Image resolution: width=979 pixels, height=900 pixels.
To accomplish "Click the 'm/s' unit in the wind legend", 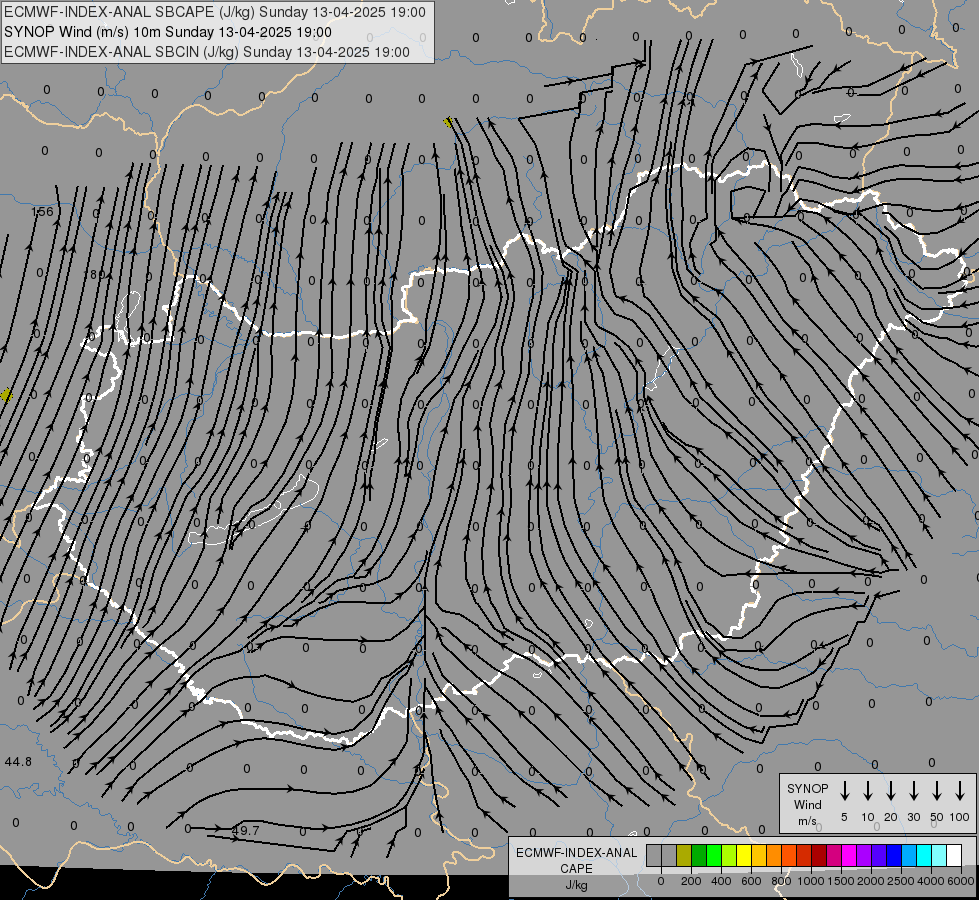I will 807,821.
